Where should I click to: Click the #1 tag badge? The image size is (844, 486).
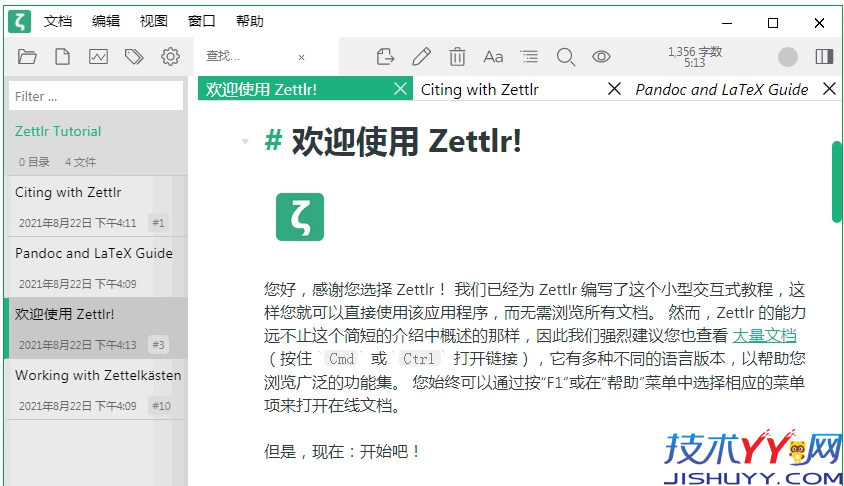pos(158,223)
